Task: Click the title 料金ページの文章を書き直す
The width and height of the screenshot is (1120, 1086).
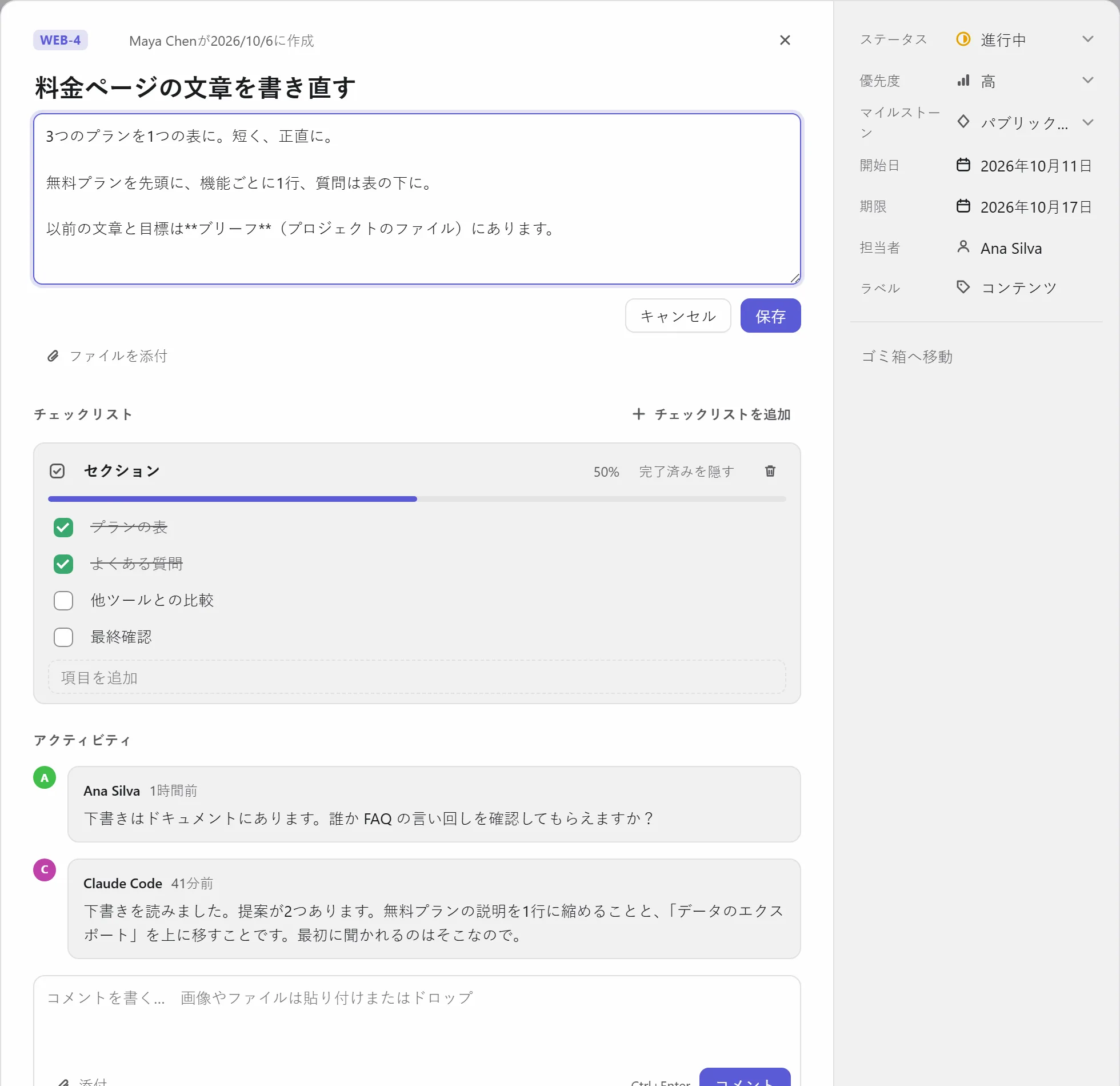Action: click(195, 87)
